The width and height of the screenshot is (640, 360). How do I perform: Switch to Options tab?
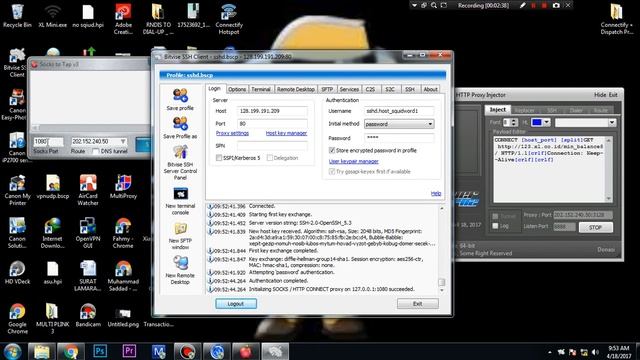[237, 89]
